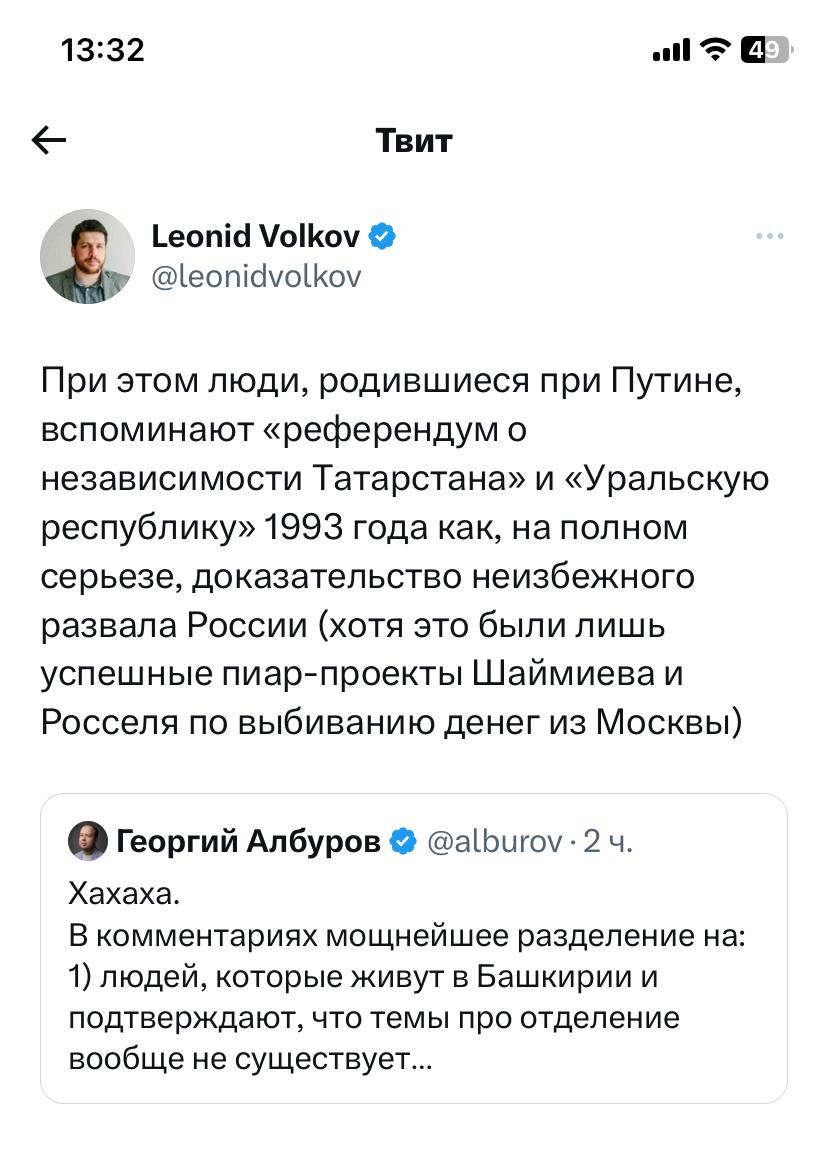Image resolution: width=828 pixels, height=1149 pixels.
Task: Tap the 13:32 clock in status bar
Action: [103, 49]
